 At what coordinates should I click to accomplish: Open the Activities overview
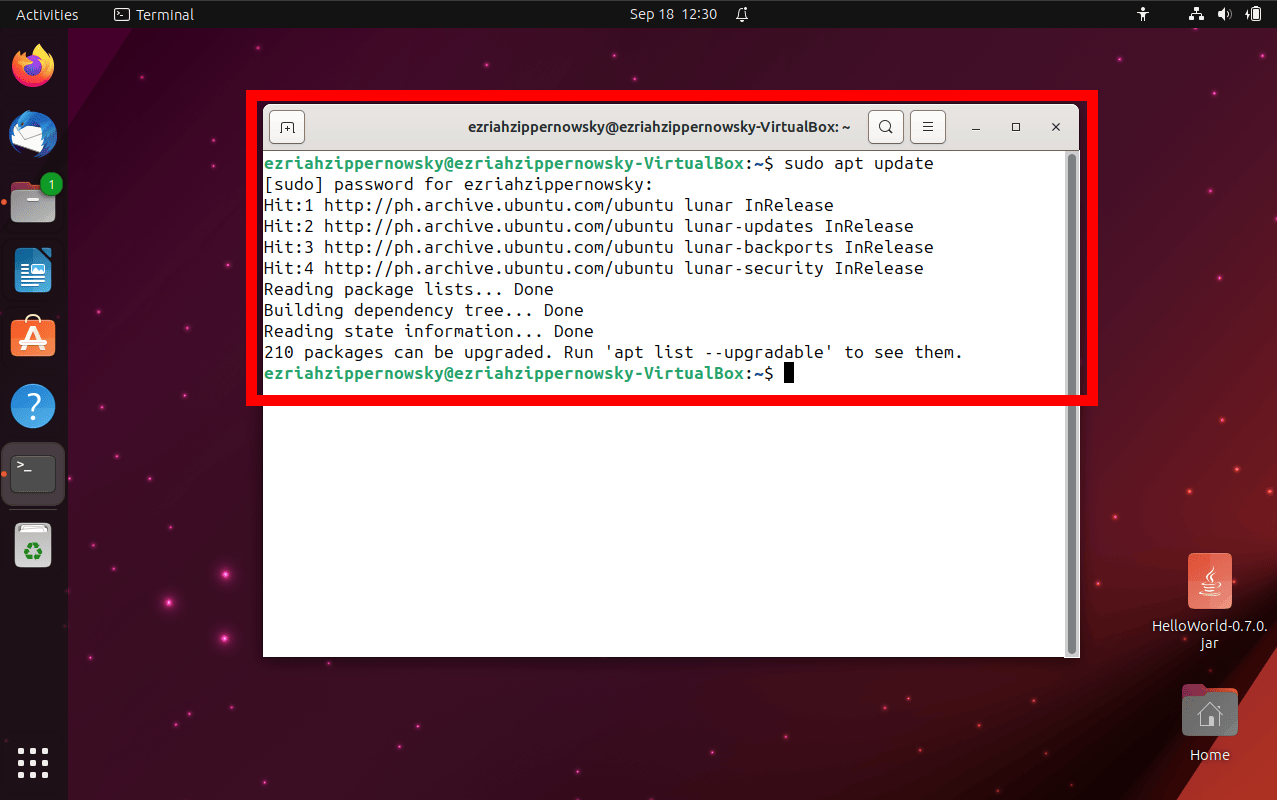46,14
